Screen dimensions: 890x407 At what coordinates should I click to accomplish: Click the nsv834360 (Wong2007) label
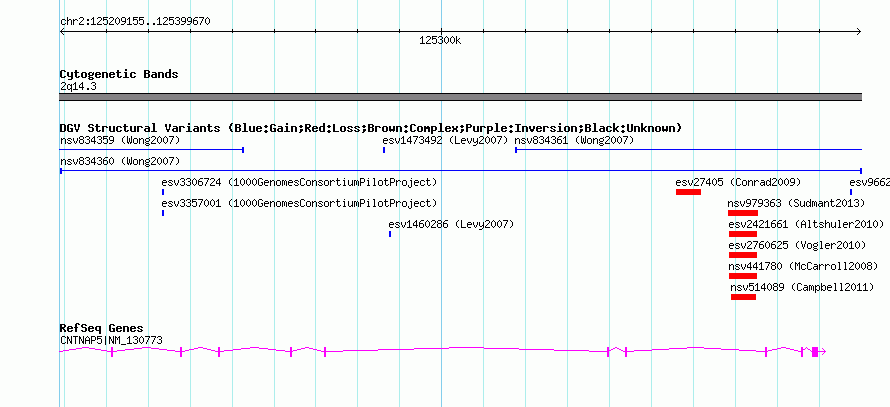[120, 161]
